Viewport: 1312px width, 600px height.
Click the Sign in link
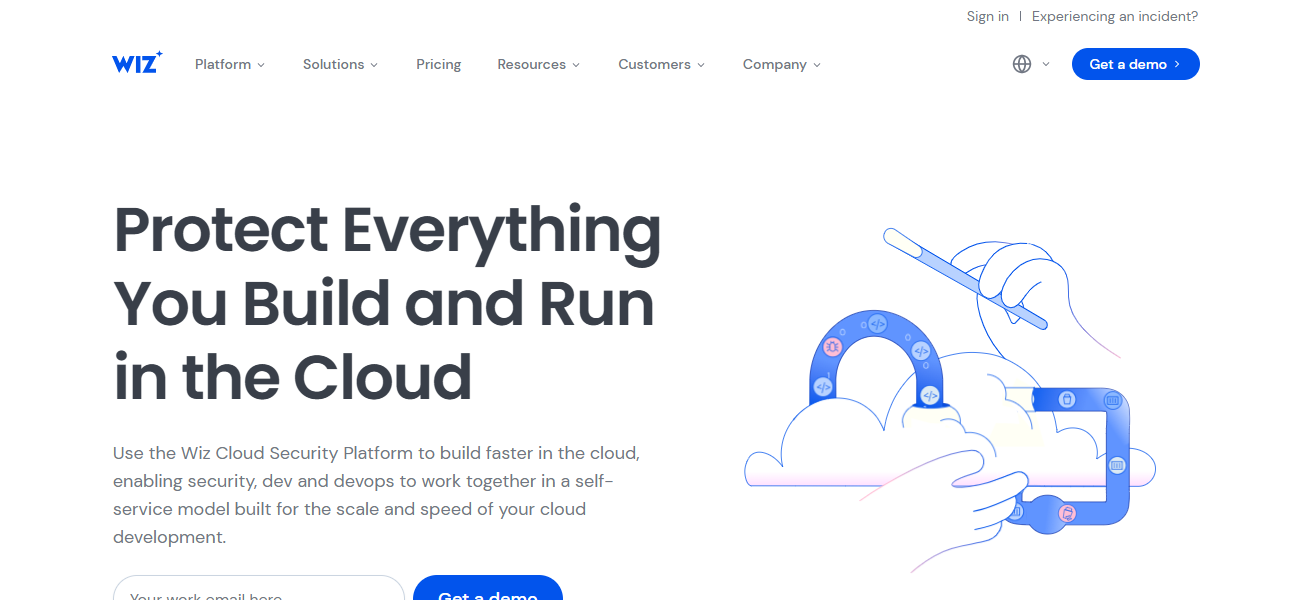(987, 16)
